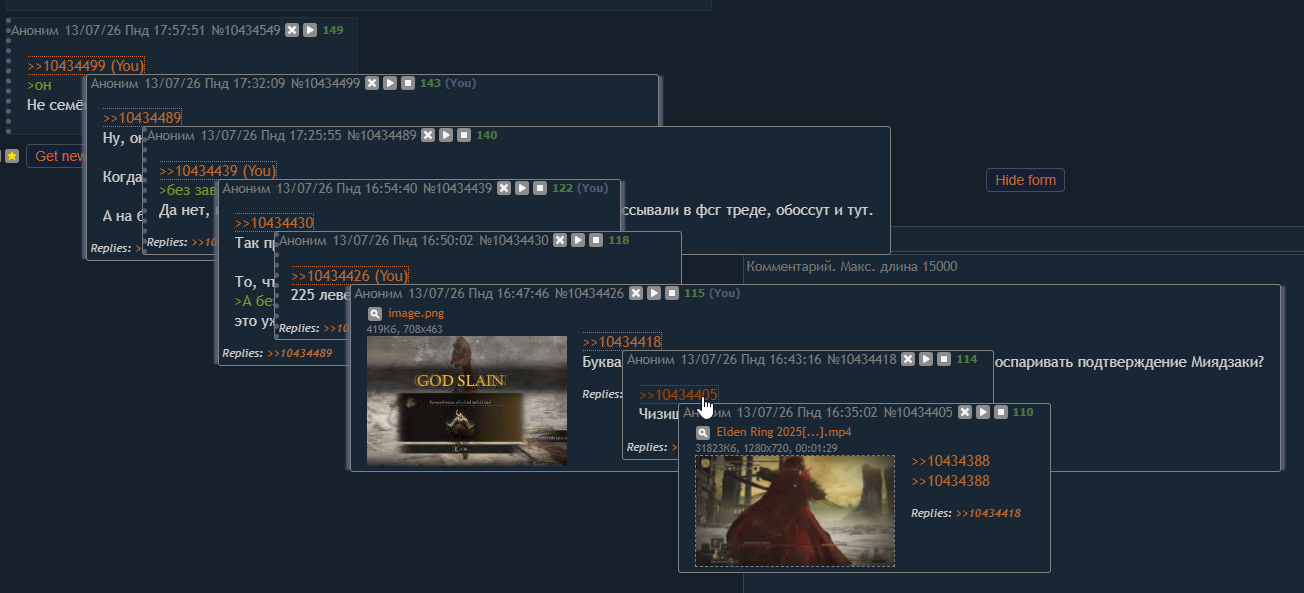Click the Get new posts button
This screenshot has height=593, width=1304.
click(58, 156)
